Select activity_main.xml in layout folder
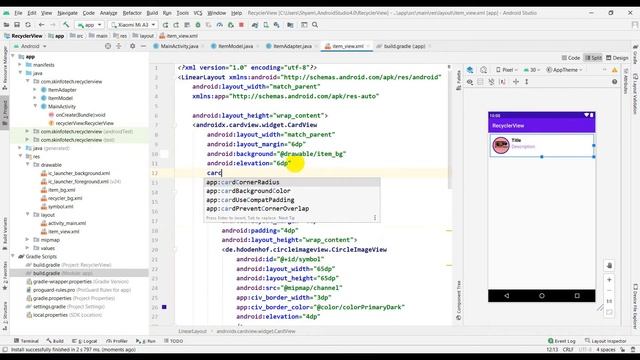 pos(67,223)
